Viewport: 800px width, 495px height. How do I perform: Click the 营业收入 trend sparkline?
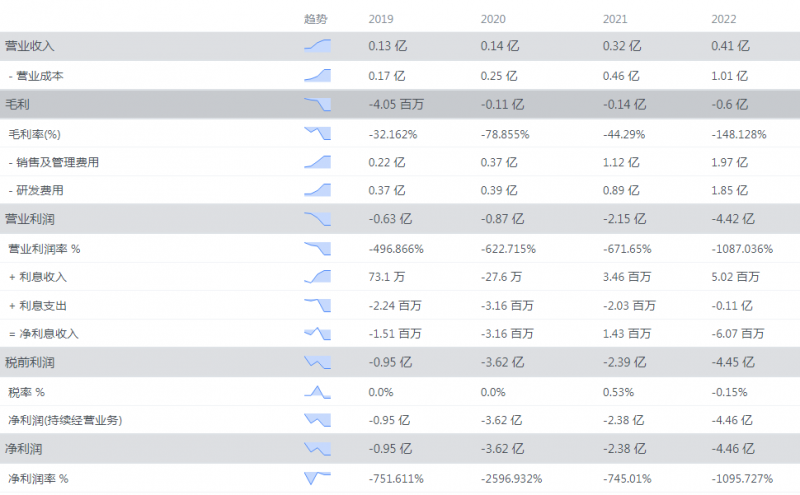317,46
